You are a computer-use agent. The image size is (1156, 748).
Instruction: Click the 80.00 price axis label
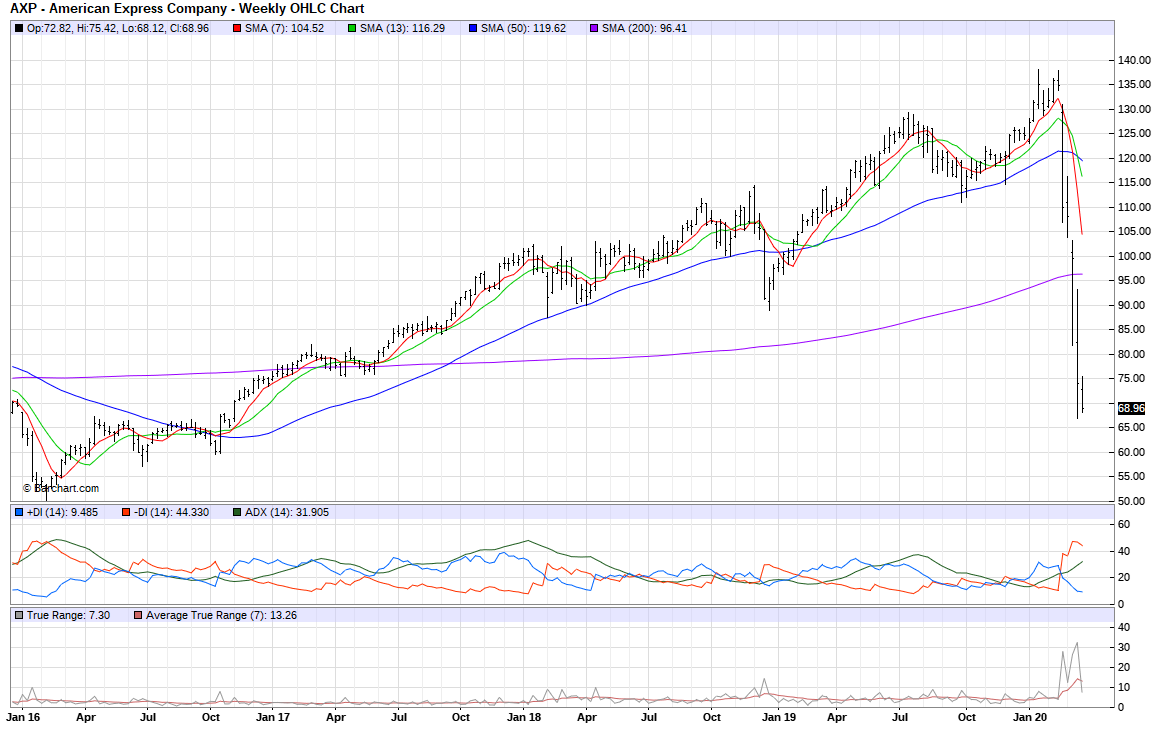tap(1132, 354)
